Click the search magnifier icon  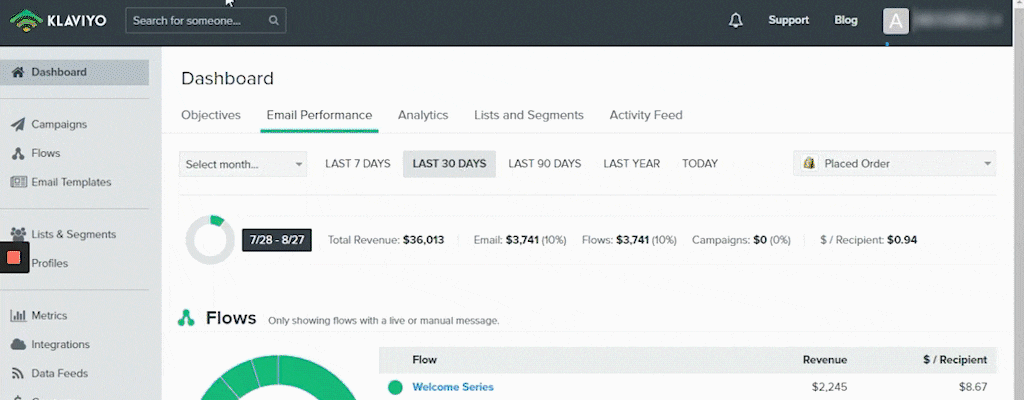coord(274,20)
